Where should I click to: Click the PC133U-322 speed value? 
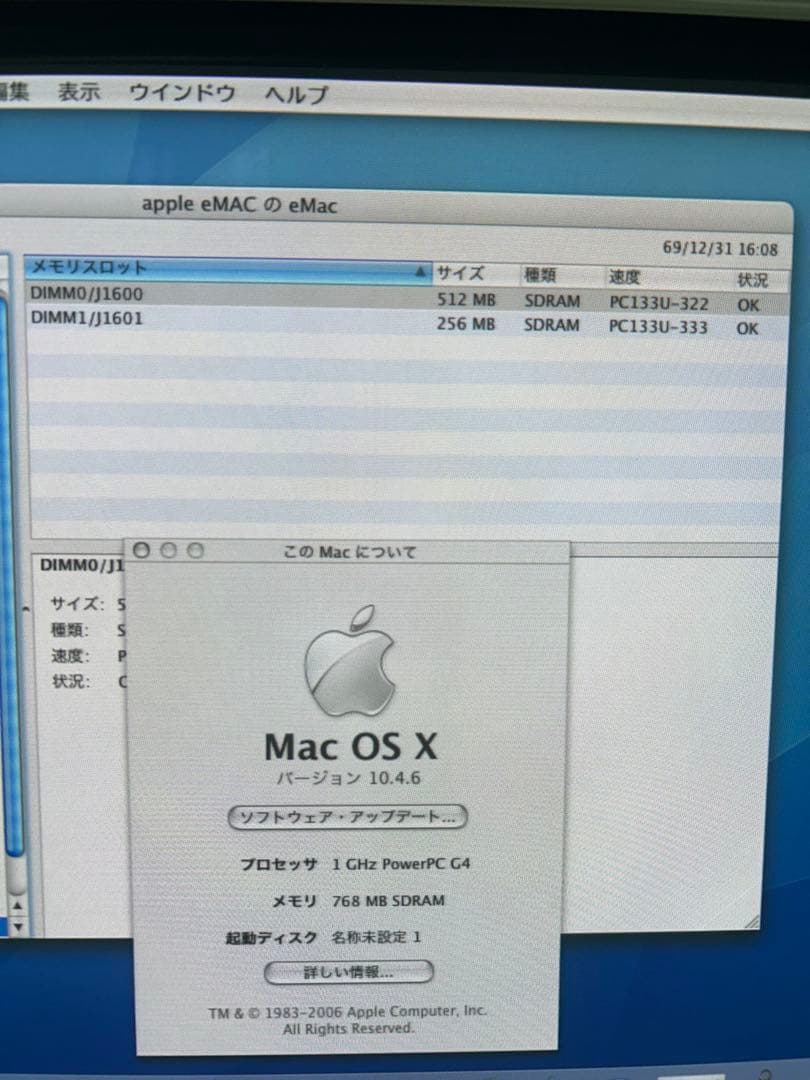point(658,303)
